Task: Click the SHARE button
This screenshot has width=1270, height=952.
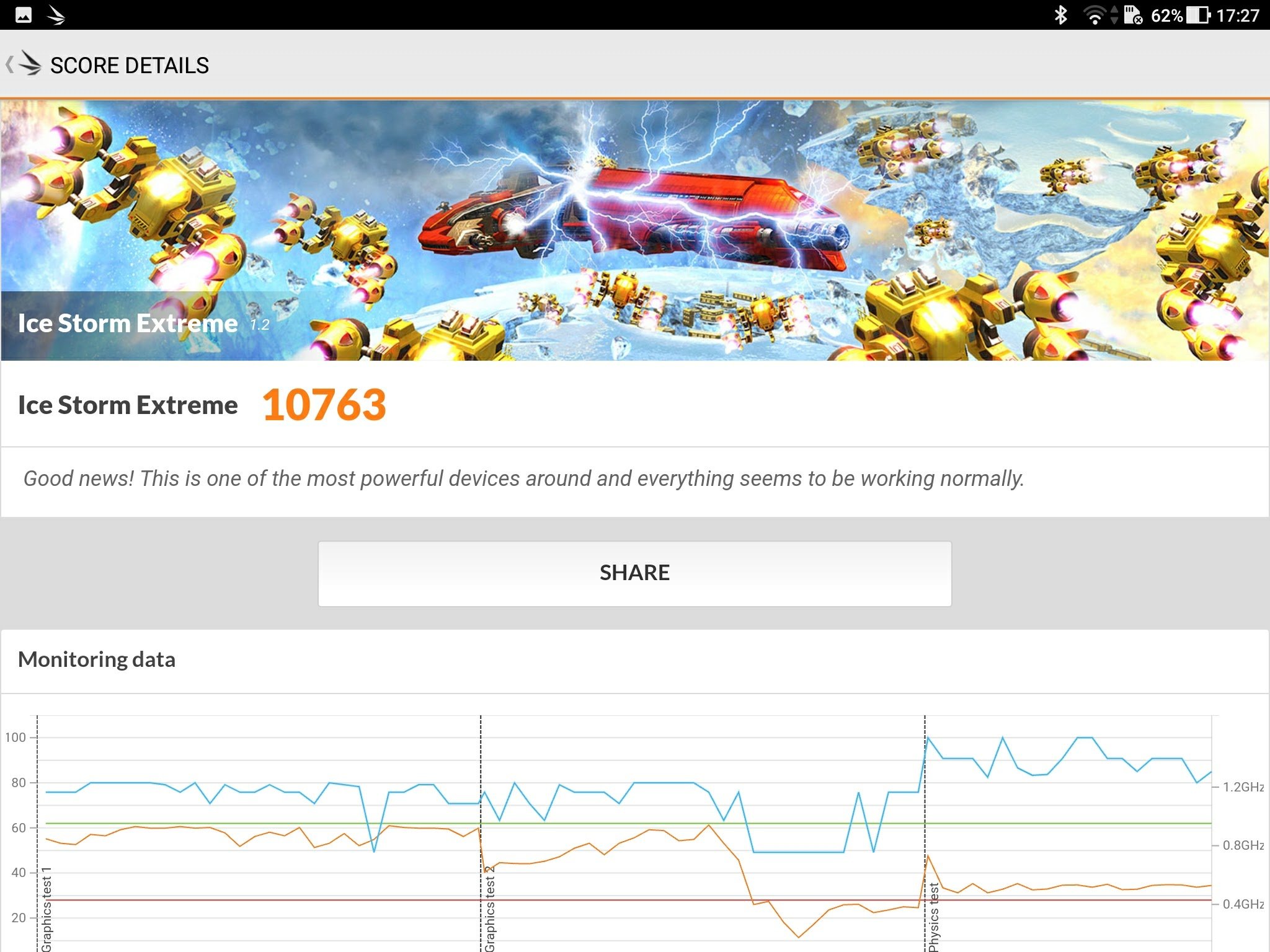Action: [634, 573]
